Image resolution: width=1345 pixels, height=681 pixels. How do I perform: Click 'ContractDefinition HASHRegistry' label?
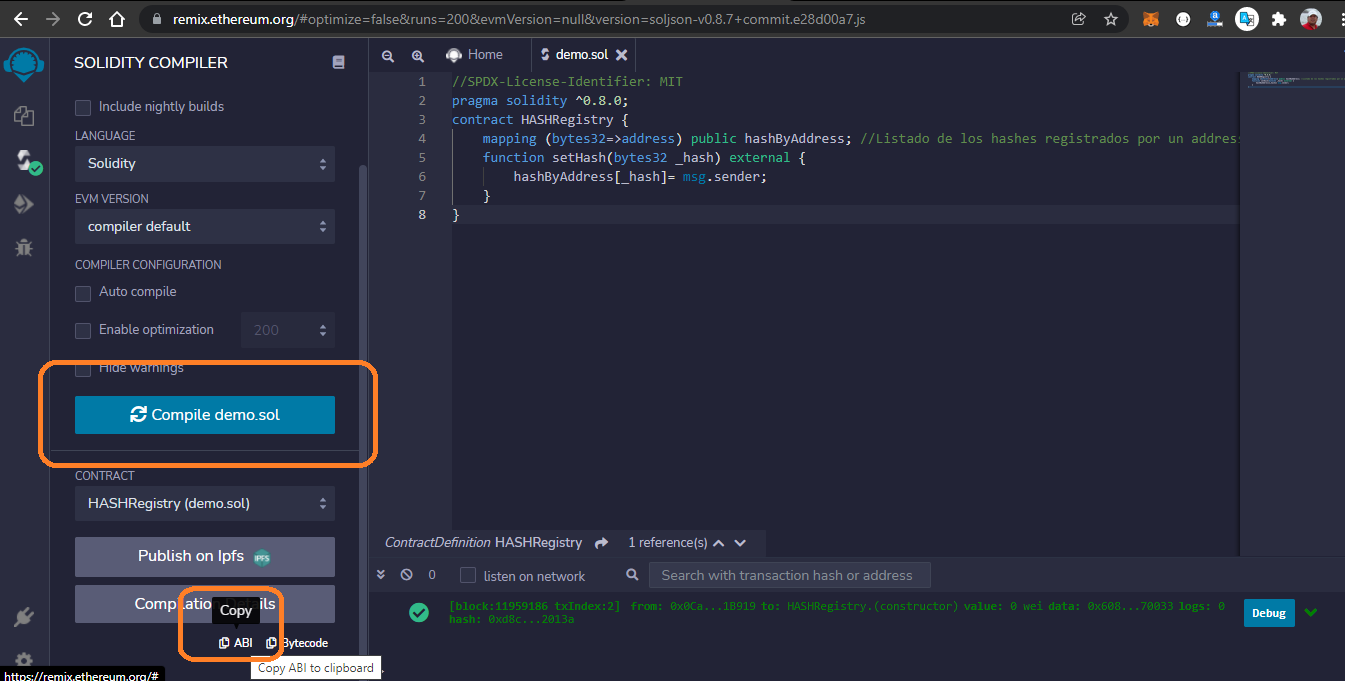point(483,543)
